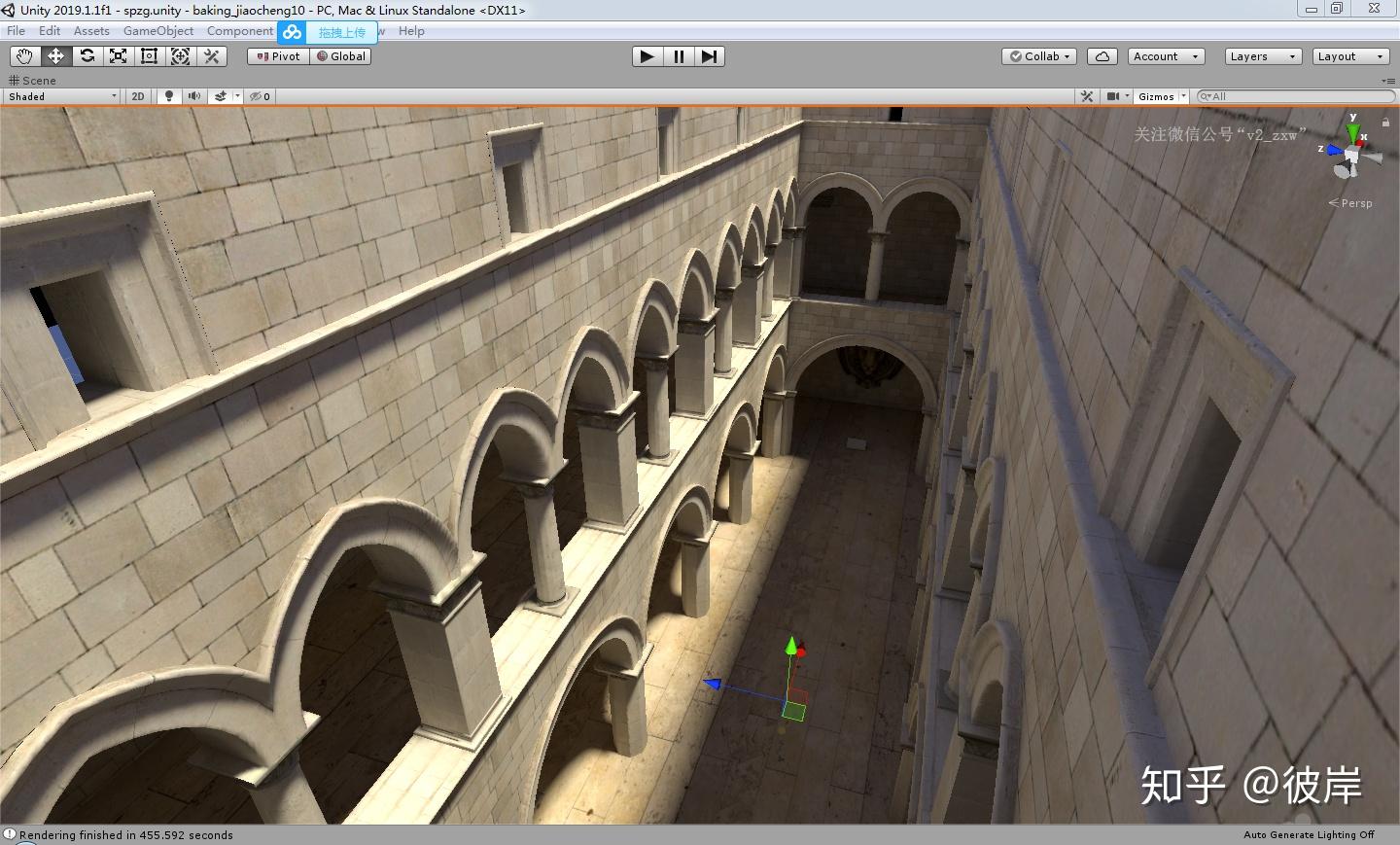Pick the Rect Transform tool
This screenshot has height=845, width=1400.
150,56
